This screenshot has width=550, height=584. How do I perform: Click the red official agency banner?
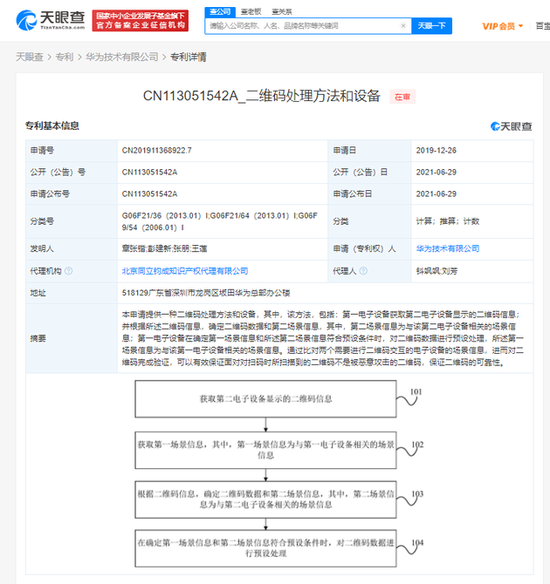pyautogui.click(x=140, y=20)
